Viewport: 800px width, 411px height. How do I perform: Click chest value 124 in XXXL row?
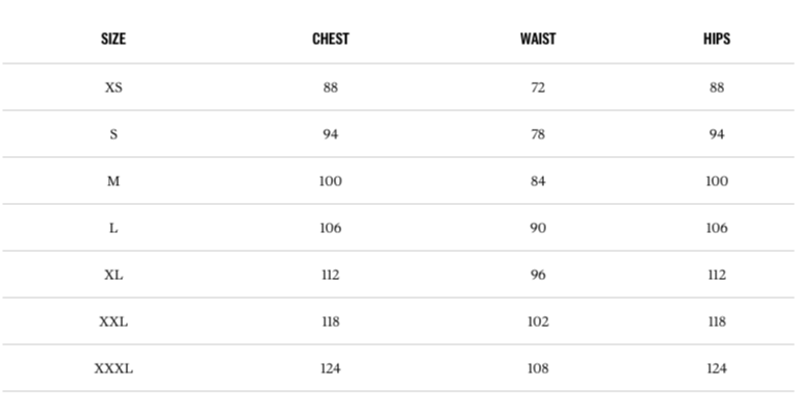[x=331, y=369]
